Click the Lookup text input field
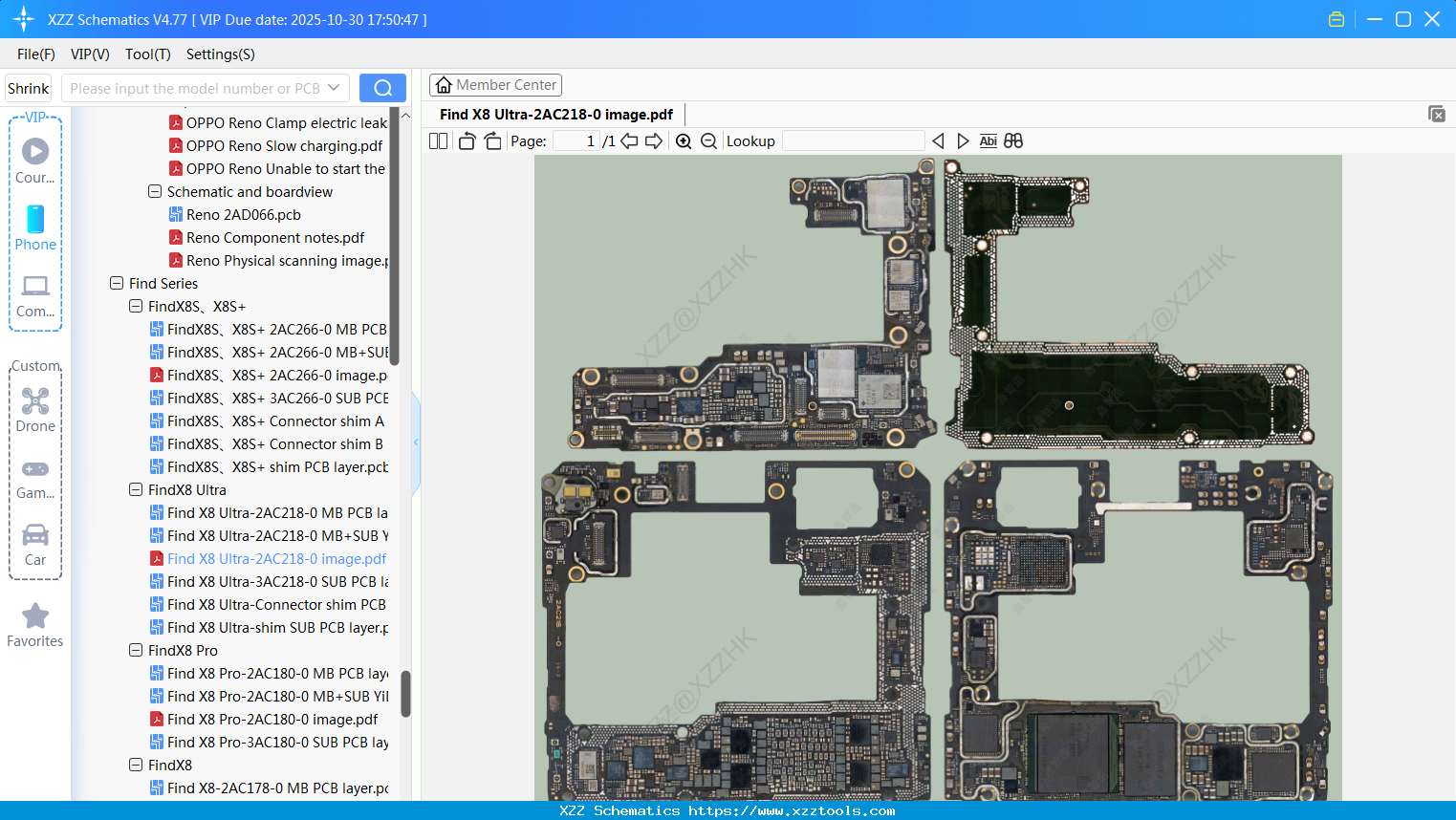This screenshot has height=820, width=1456. (853, 141)
